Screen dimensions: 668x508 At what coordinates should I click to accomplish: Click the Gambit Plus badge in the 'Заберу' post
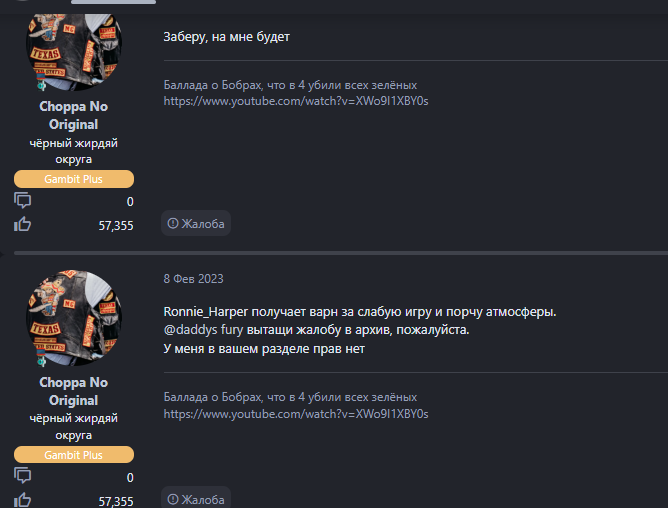click(73, 179)
